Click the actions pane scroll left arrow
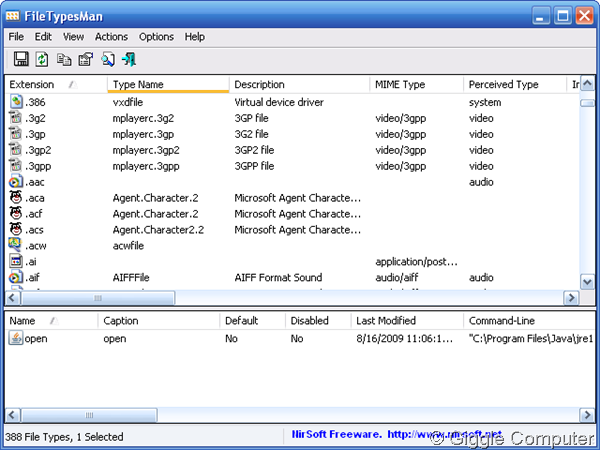Image resolution: width=600 pixels, height=450 pixels. 12,415
